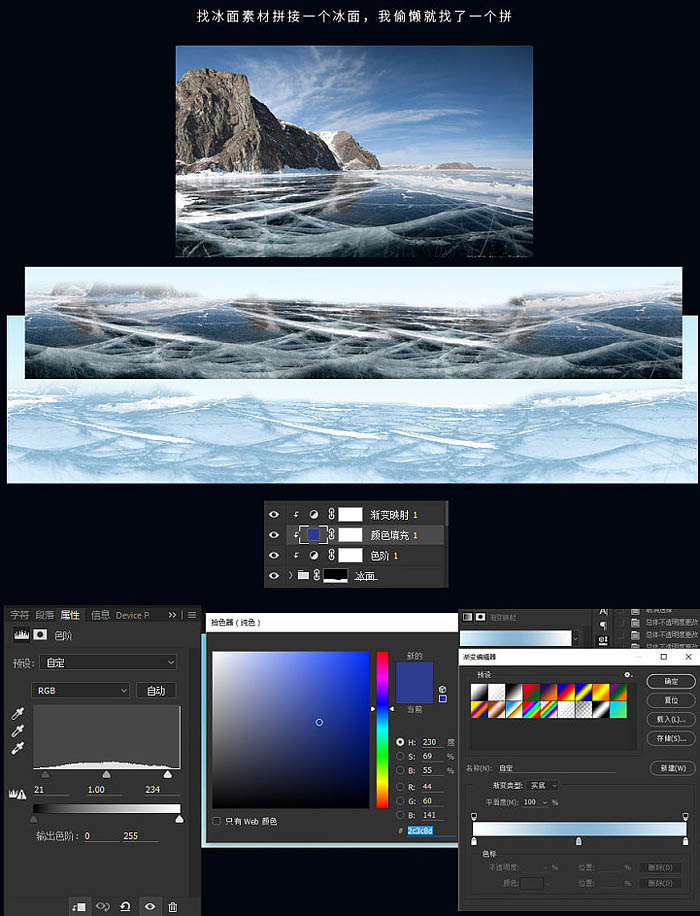The height and width of the screenshot is (916, 700).
Task: Select the gray point eyedropper in Levels
Action: pyautogui.click(x=18, y=730)
